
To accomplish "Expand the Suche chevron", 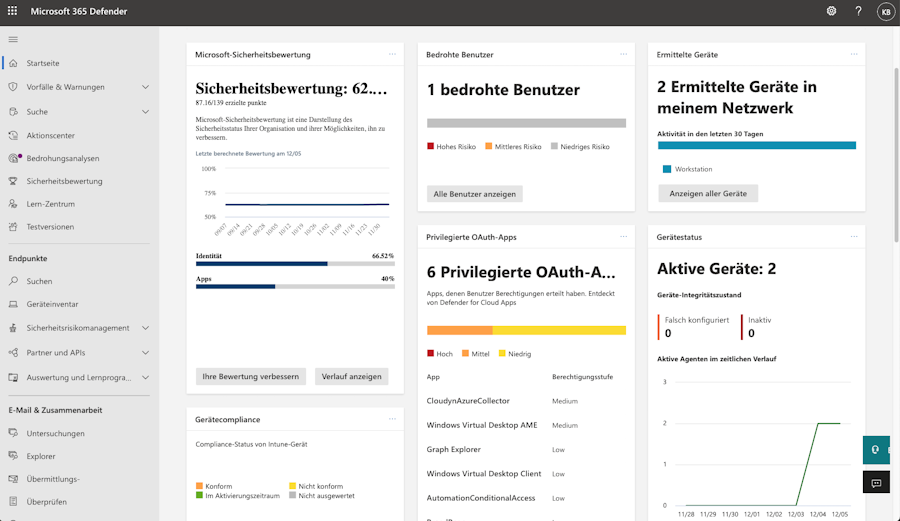I will click(x=145, y=112).
